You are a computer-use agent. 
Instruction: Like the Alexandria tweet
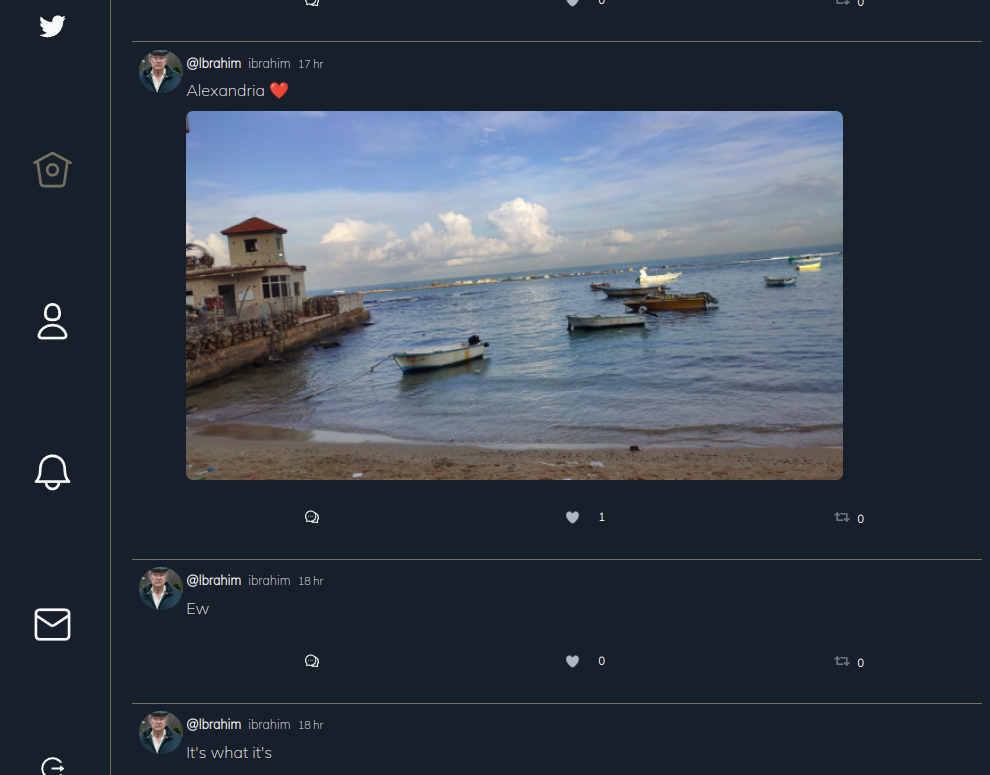(572, 517)
